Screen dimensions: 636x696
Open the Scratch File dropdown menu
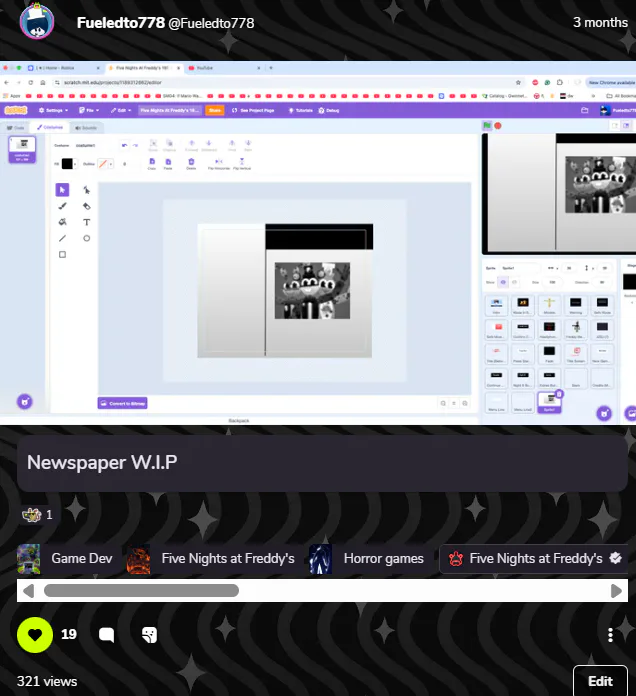pyautogui.click(x=89, y=110)
